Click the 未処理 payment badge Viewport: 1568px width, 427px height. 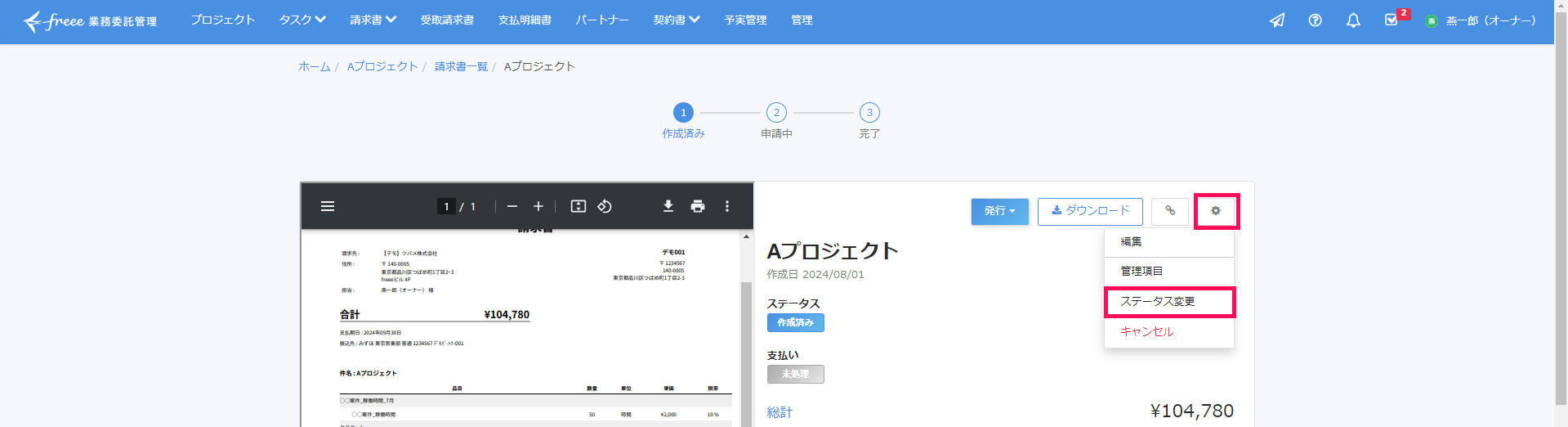[x=795, y=375]
